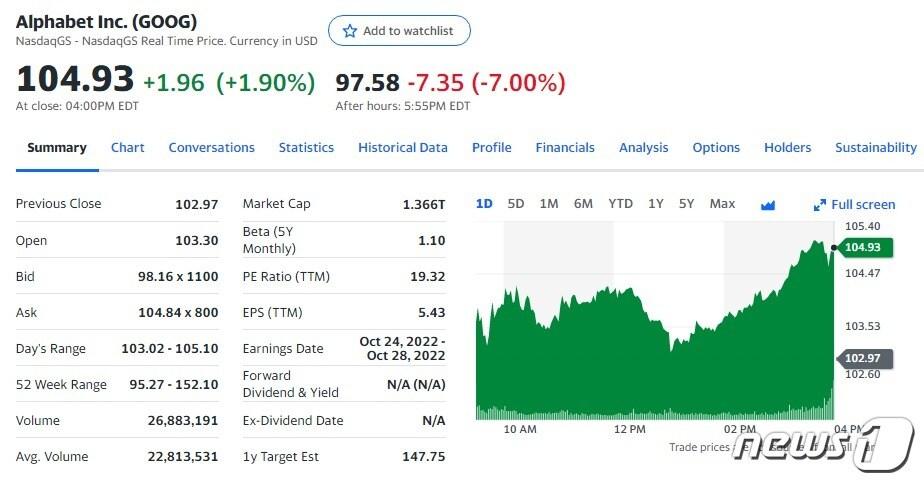Click the Add to watchlist button
Image resolution: width=924 pixels, height=484 pixels.
point(399,31)
